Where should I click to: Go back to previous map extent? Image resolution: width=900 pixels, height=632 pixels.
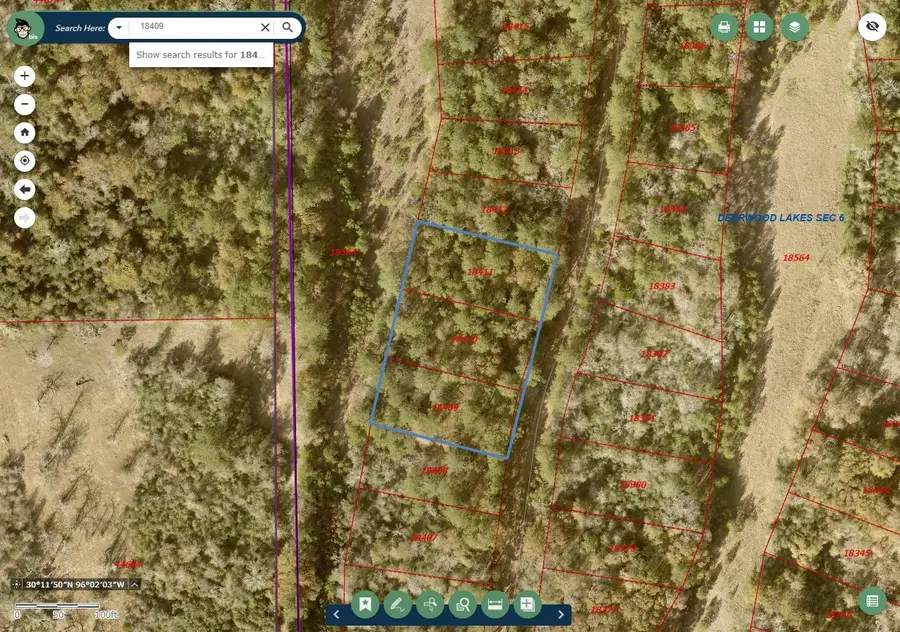[25, 189]
